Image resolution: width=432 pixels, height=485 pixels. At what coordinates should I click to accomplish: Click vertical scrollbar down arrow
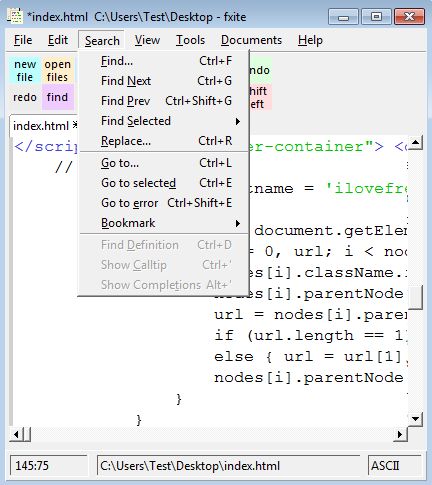click(415, 419)
